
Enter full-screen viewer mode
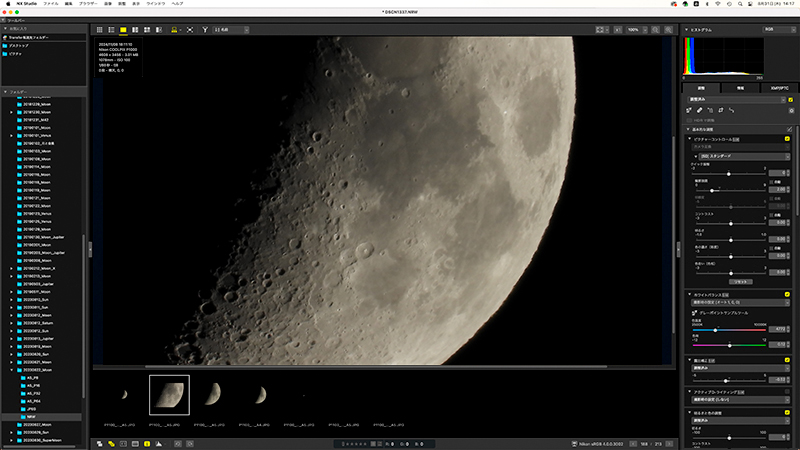[x=190, y=30]
